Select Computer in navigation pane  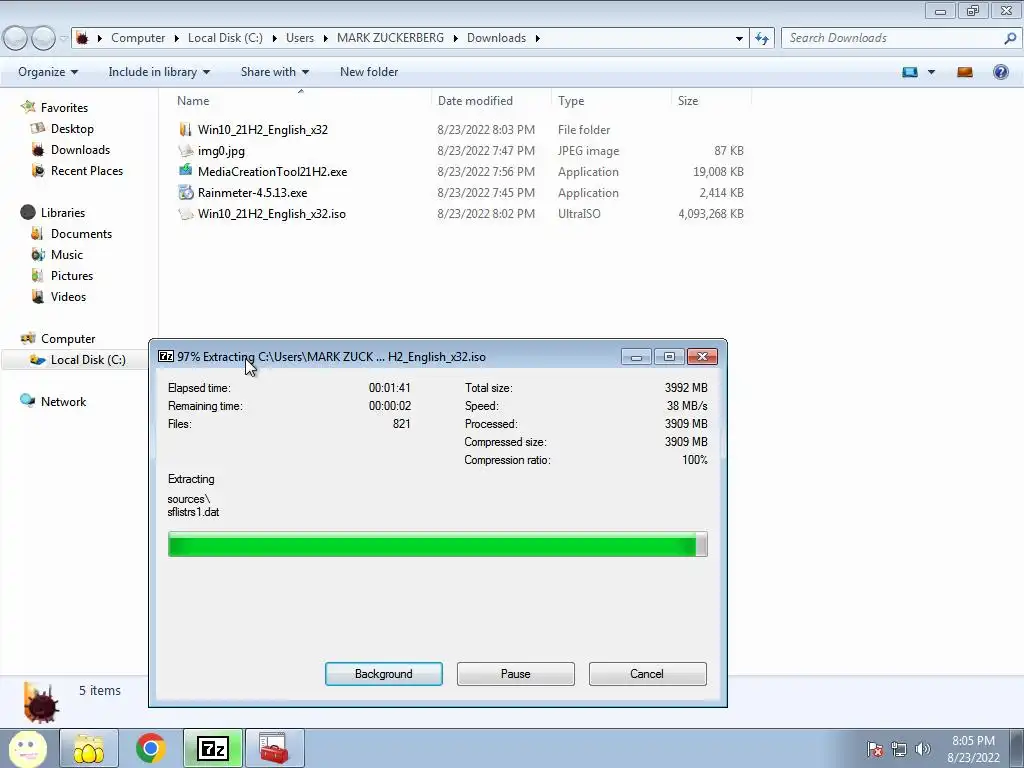click(68, 338)
